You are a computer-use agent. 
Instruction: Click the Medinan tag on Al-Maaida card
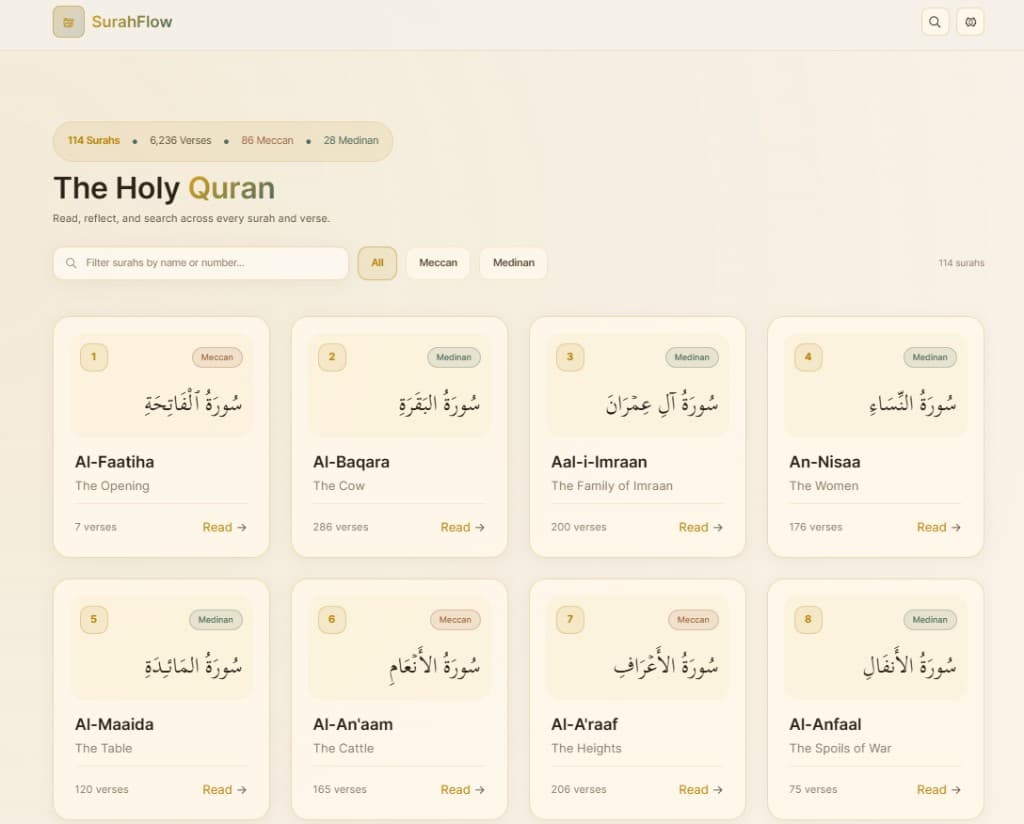tap(216, 620)
